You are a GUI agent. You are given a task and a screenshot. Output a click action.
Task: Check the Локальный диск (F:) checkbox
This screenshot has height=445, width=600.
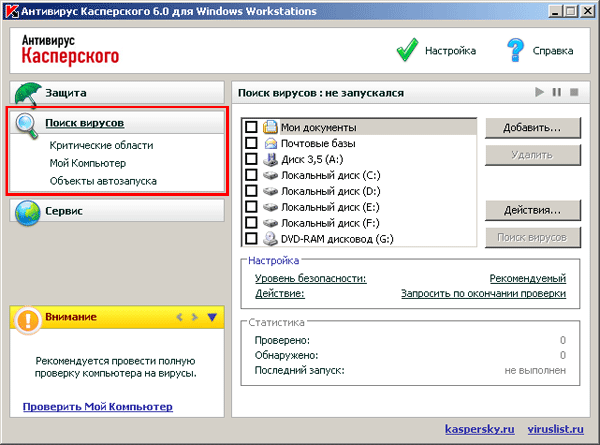coord(251,222)
